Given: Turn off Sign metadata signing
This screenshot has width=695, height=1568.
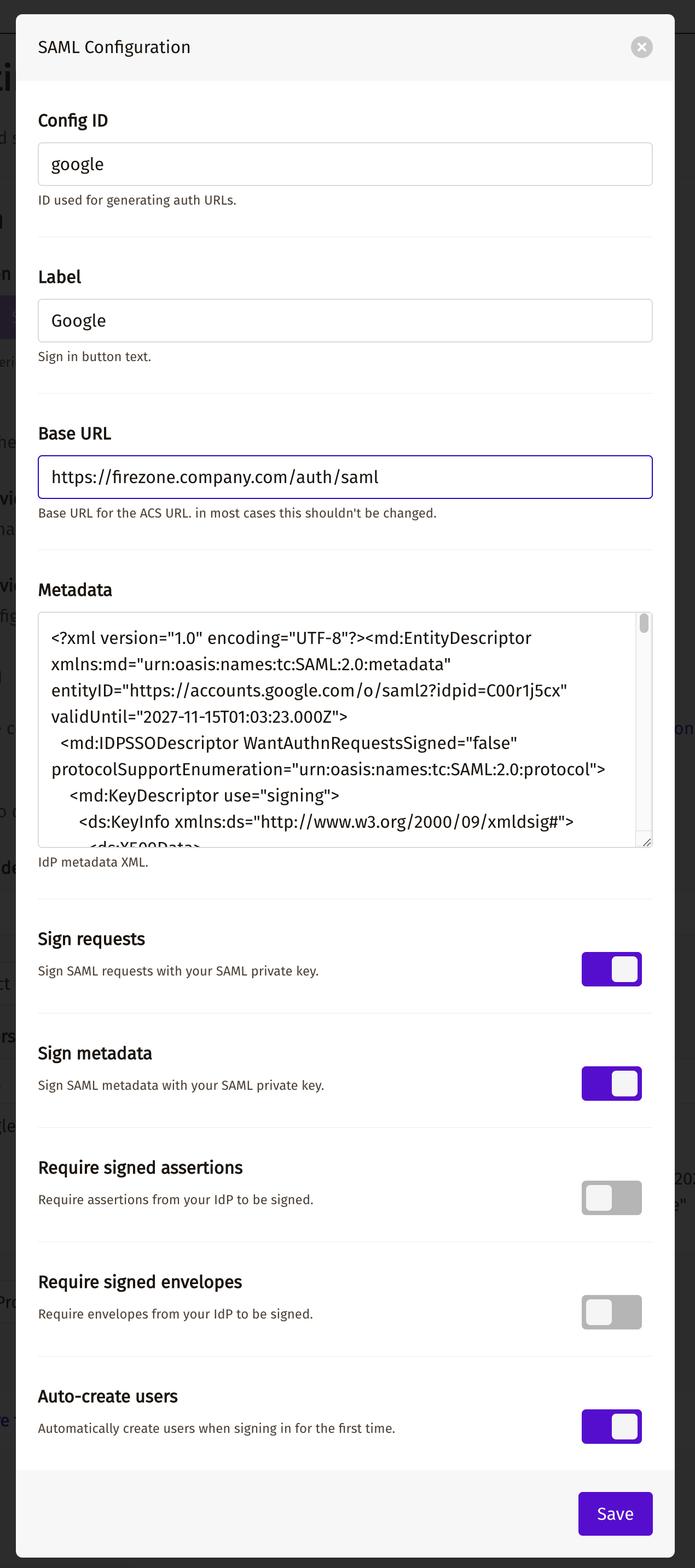Looking at the screenshot, I should (x=612, y=1083).
